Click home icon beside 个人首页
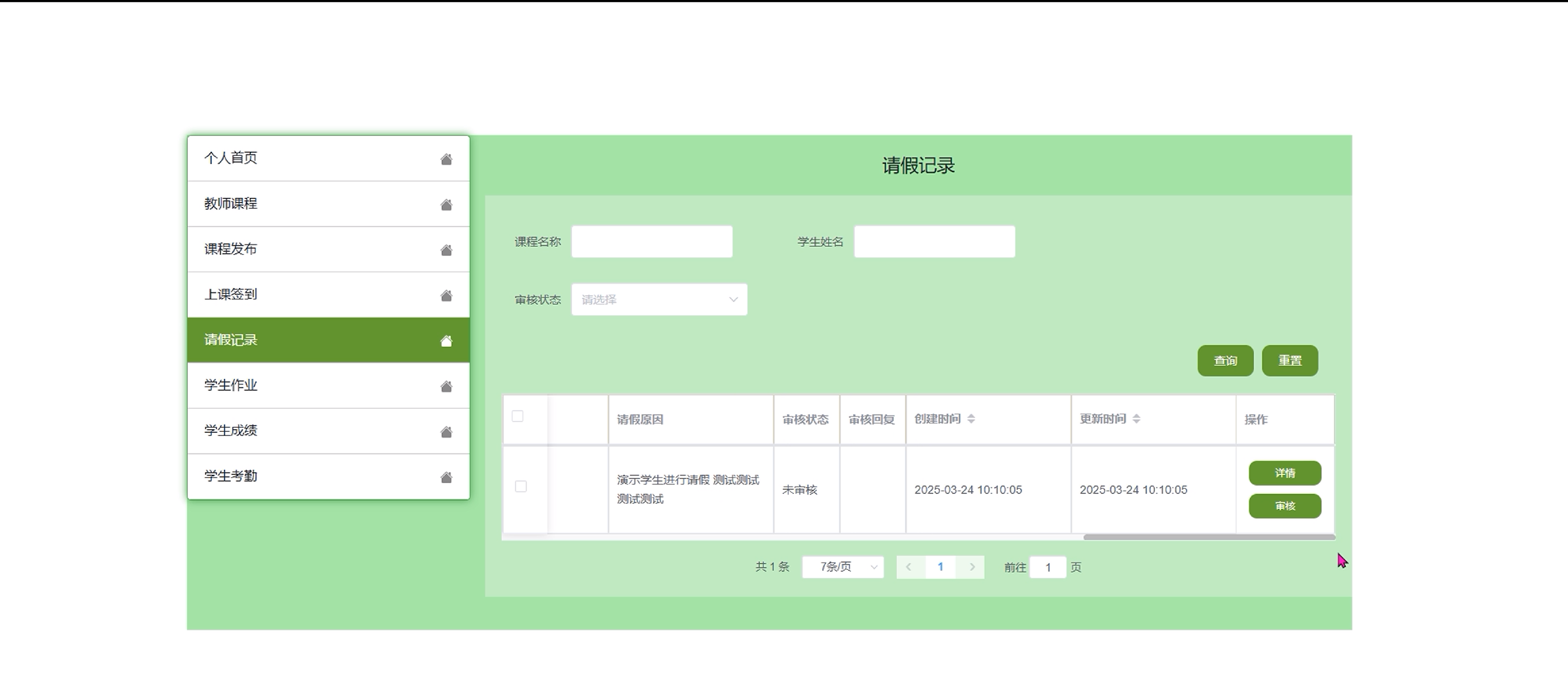Viewport: 1568px width, 676px height. [446, 159]
